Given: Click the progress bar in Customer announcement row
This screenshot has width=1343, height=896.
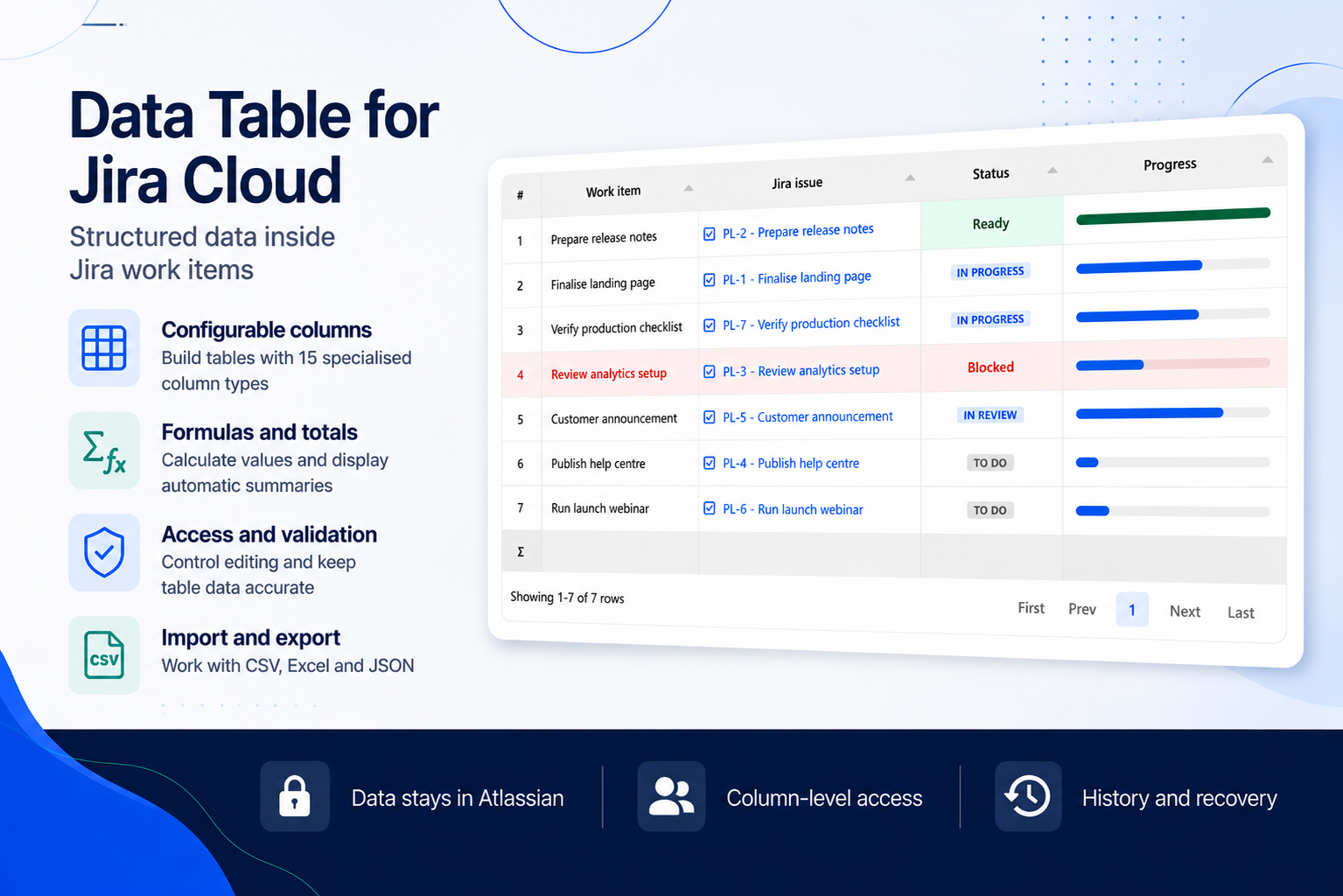Looking at the screenshot, I should [1173, 413].
